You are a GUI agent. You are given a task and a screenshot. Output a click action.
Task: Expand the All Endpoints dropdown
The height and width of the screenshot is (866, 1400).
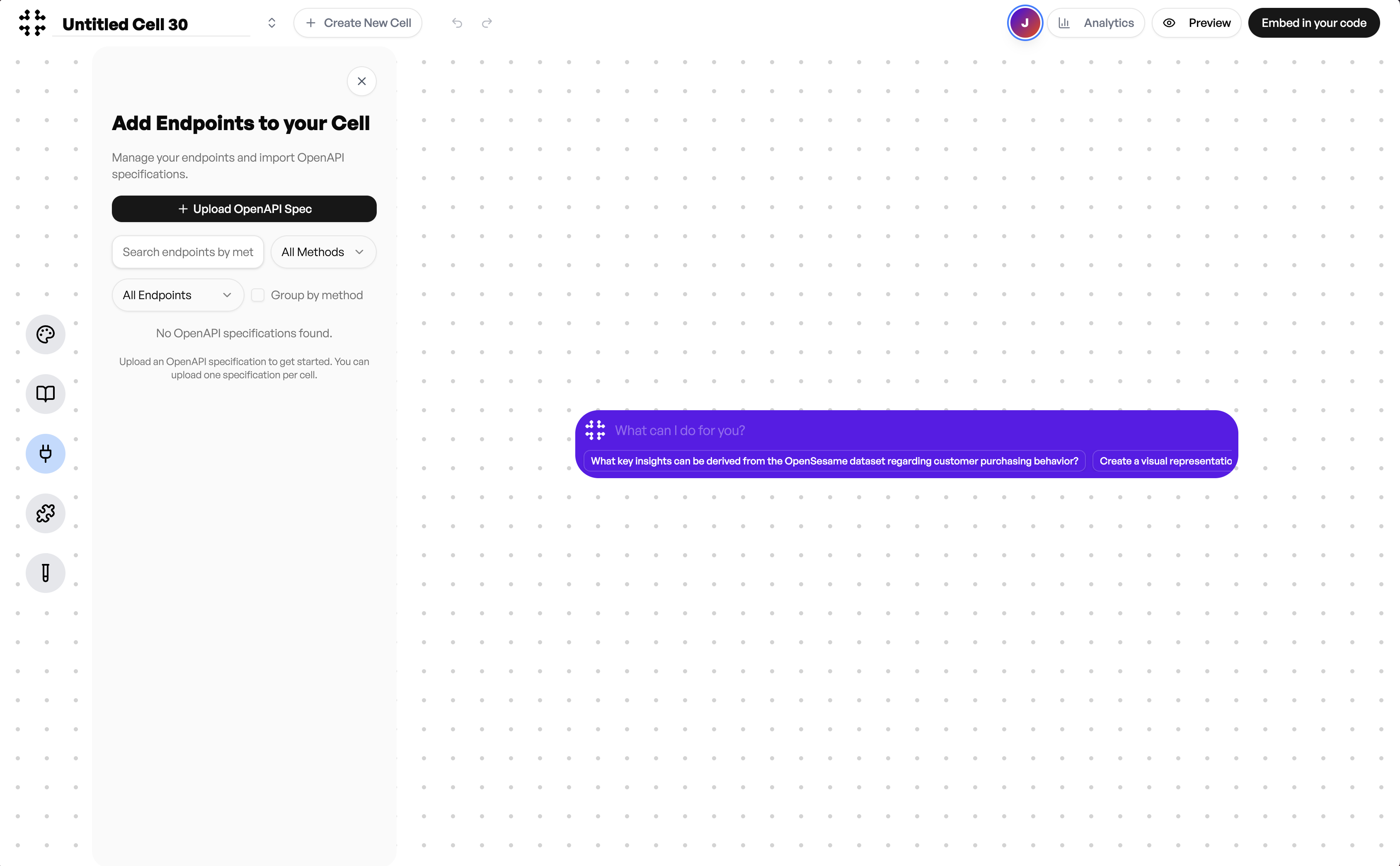pos(177,295)
